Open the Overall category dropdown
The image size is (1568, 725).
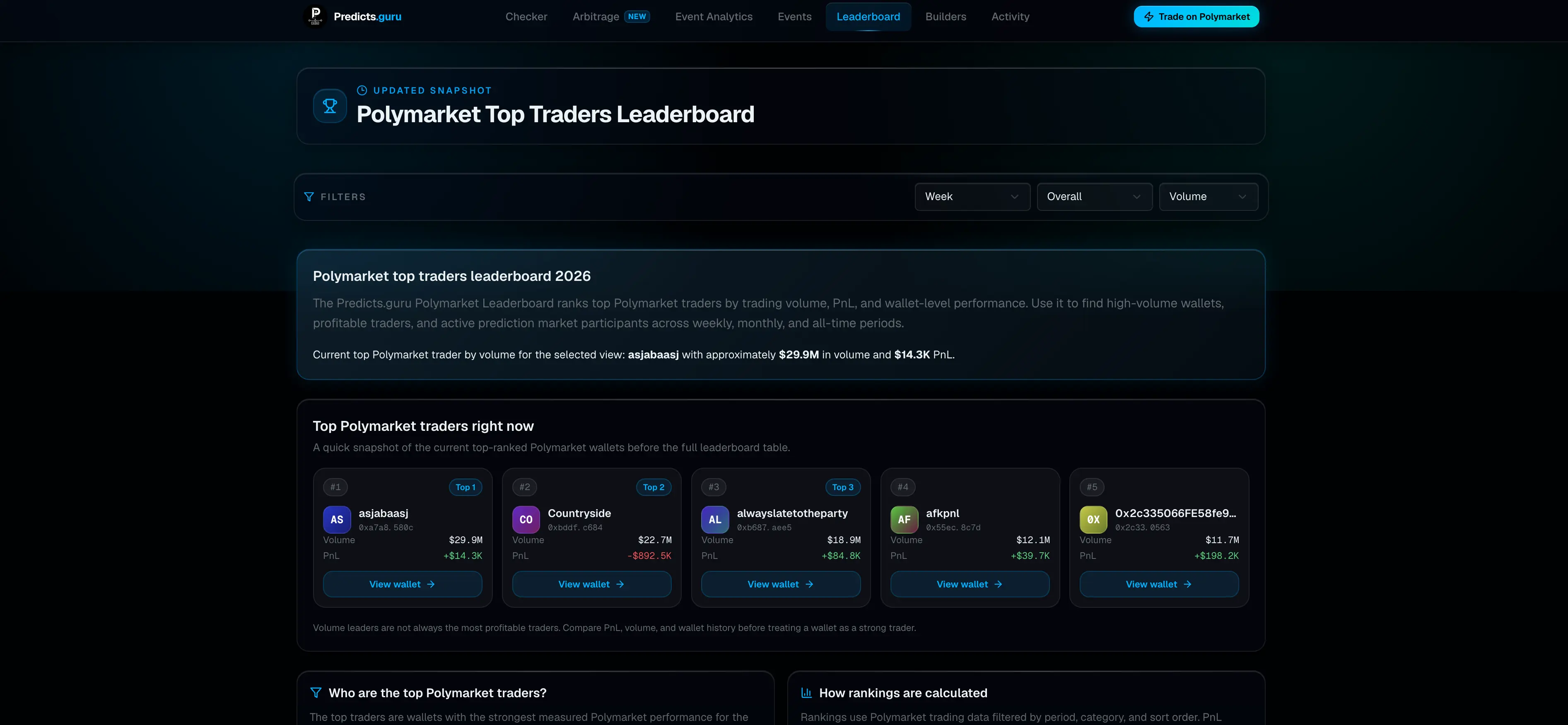click(x=1095, y=197)
